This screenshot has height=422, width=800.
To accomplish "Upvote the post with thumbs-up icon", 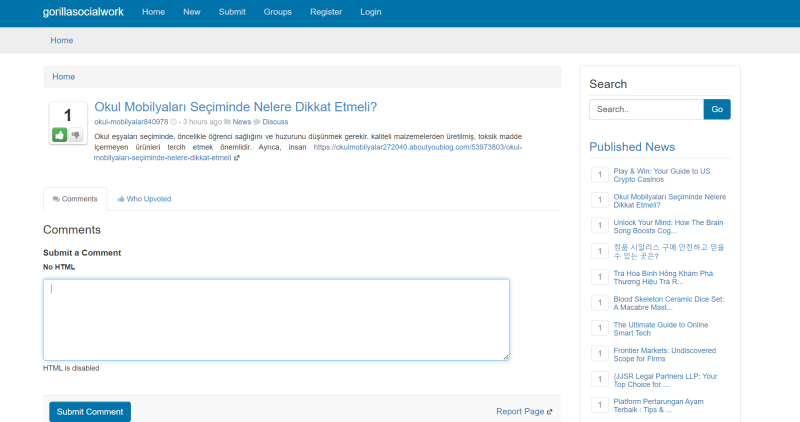I will [60, 135].
